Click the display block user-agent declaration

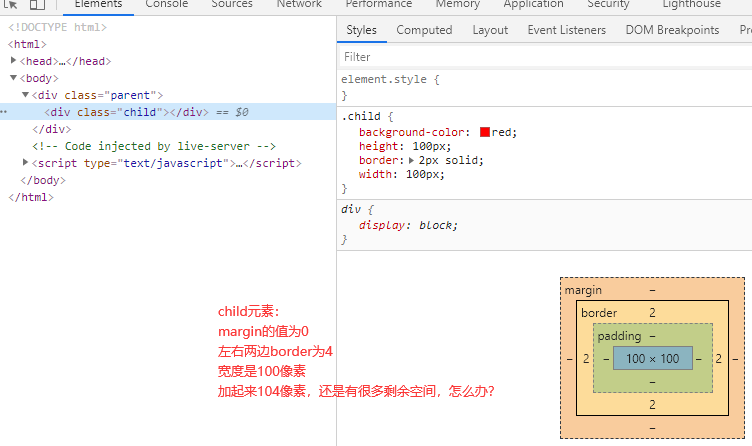408,225
